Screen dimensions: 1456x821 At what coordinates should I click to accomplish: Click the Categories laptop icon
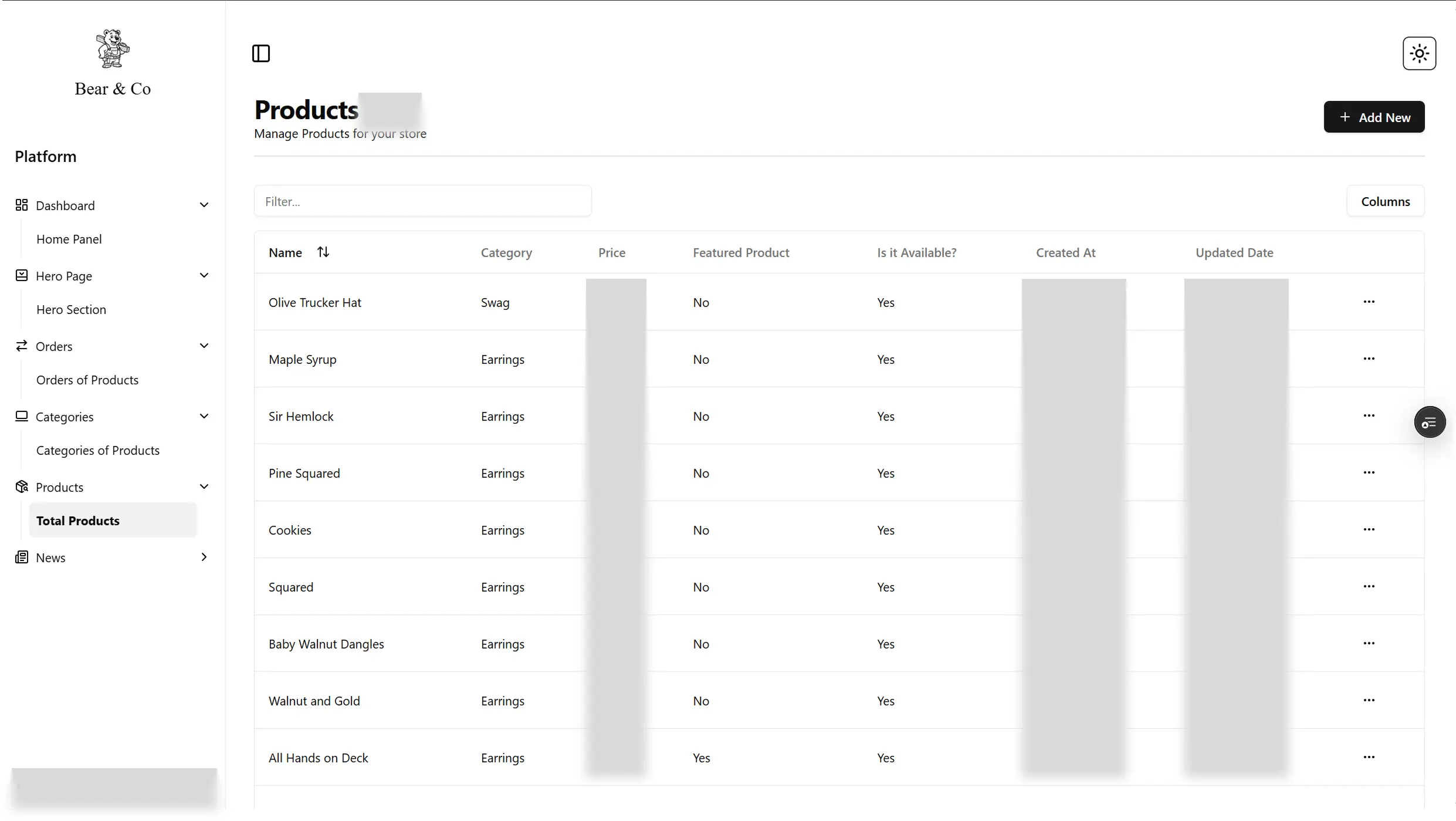22,416
